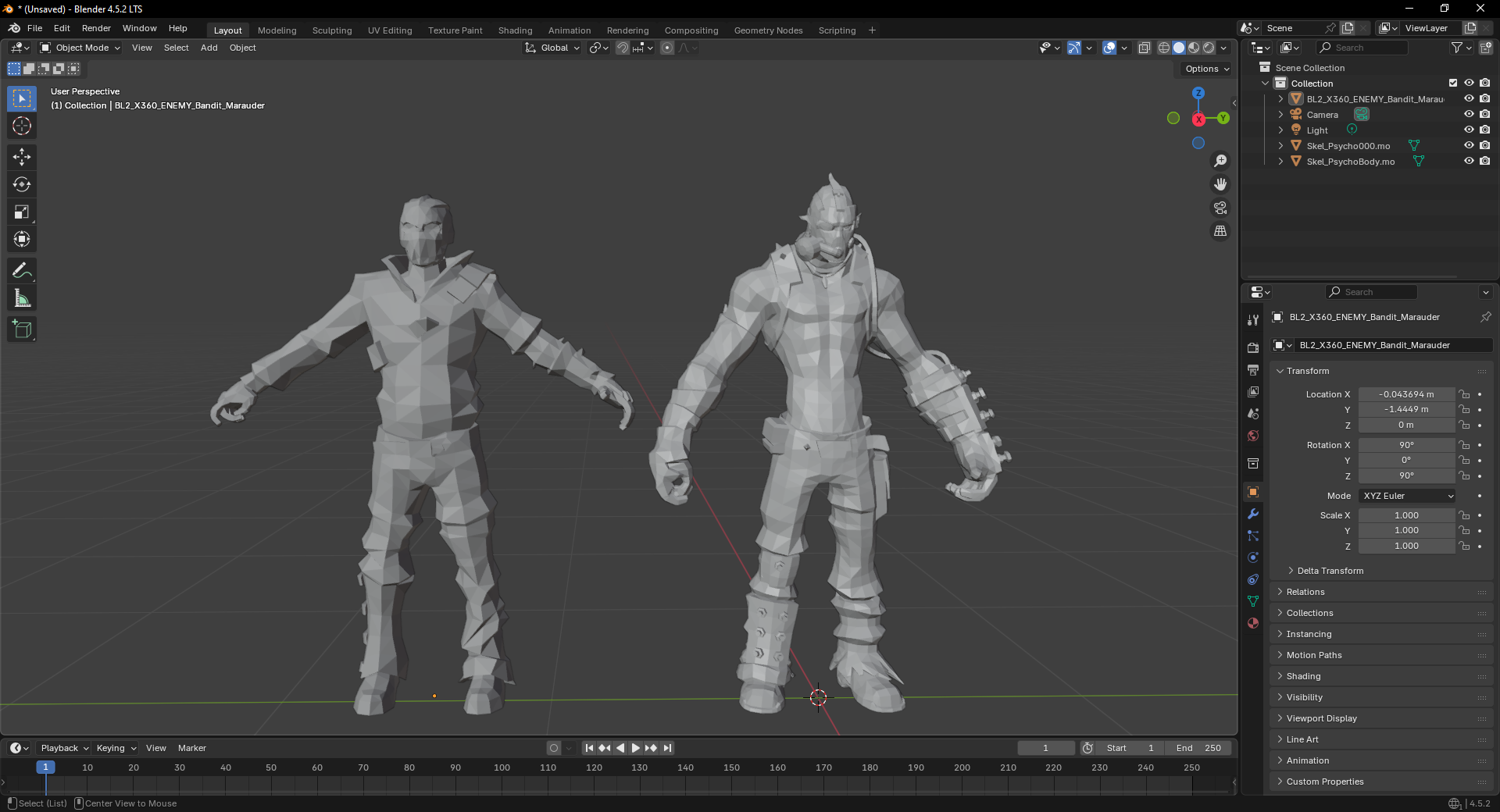
Task: Disable rendering for Skel_PsychoBody.mo camera icon
Action: tap(1484, 162)
